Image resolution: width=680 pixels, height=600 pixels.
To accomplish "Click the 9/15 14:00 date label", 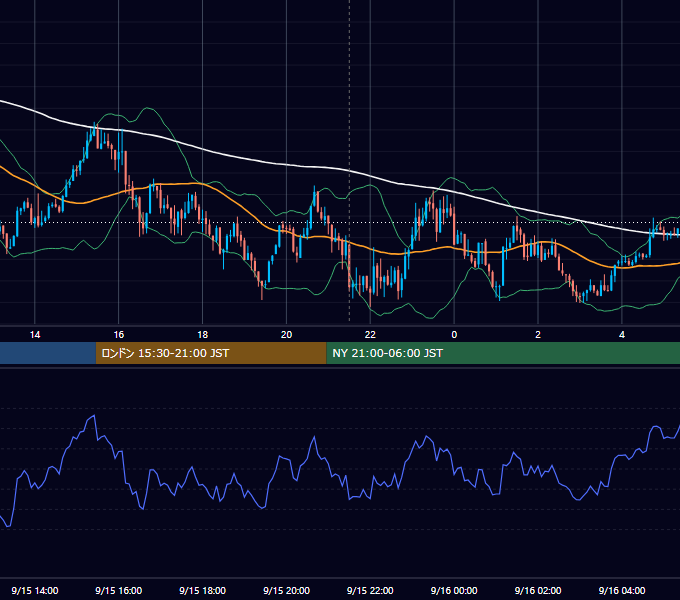I will click(x=35, y=590).
